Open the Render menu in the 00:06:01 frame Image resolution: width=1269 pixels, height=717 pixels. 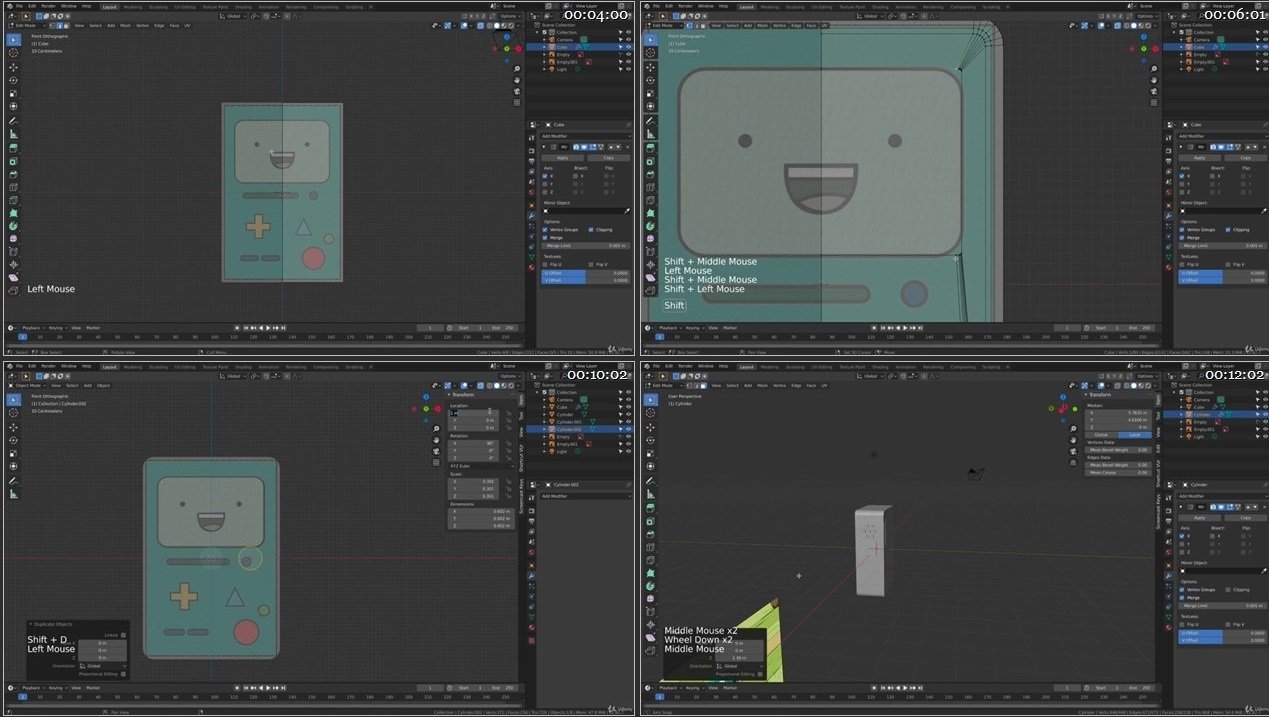click(685, 5)
